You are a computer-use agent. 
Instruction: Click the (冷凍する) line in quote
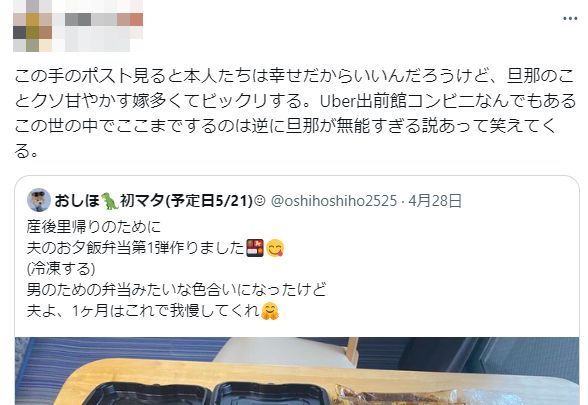(x=61, y=269)
